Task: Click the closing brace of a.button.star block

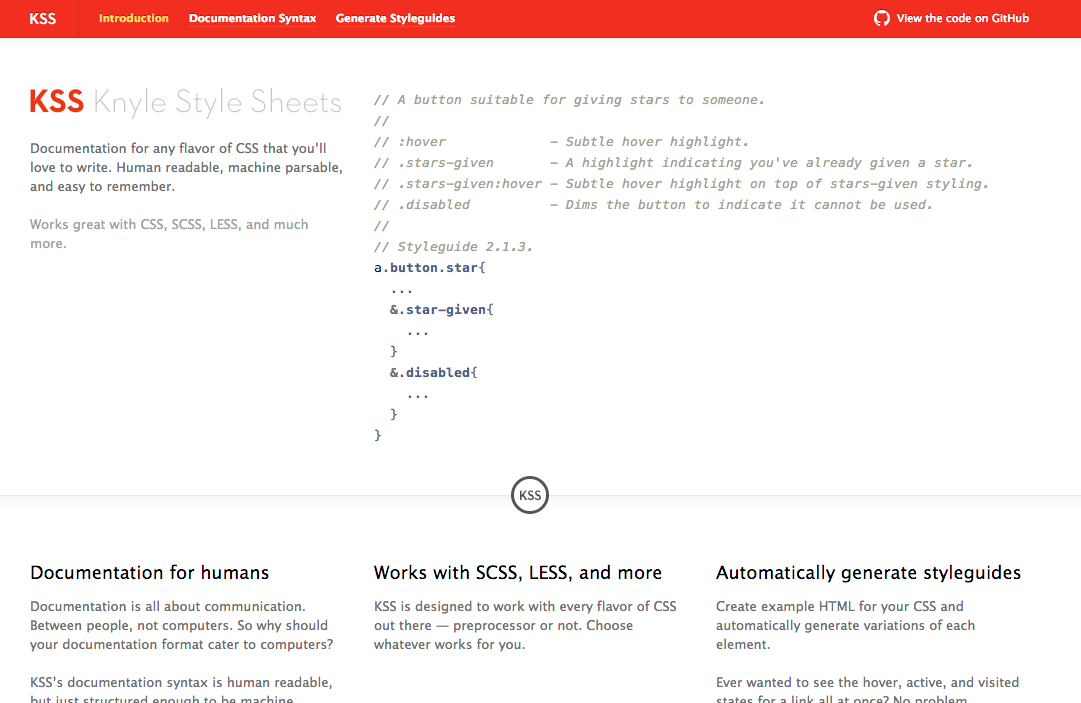Action: coord(377,435)
